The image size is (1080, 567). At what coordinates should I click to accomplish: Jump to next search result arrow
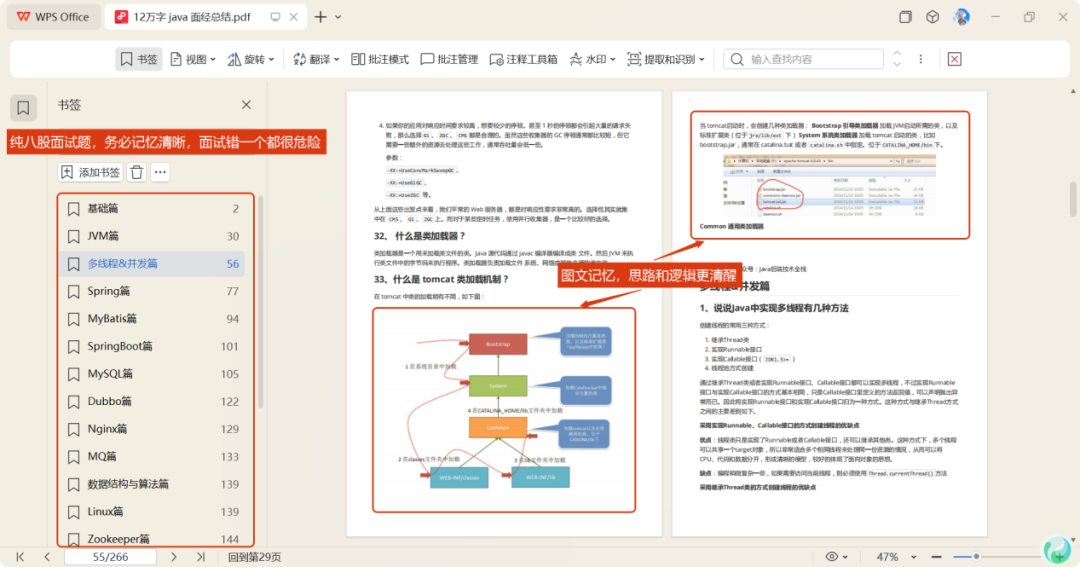[x=897, y=64]
